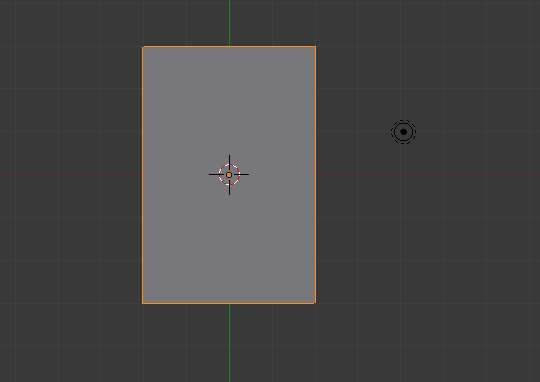Click the red X axis left of plane
This screenshot has width=540, height=382.
coord(71,175)
